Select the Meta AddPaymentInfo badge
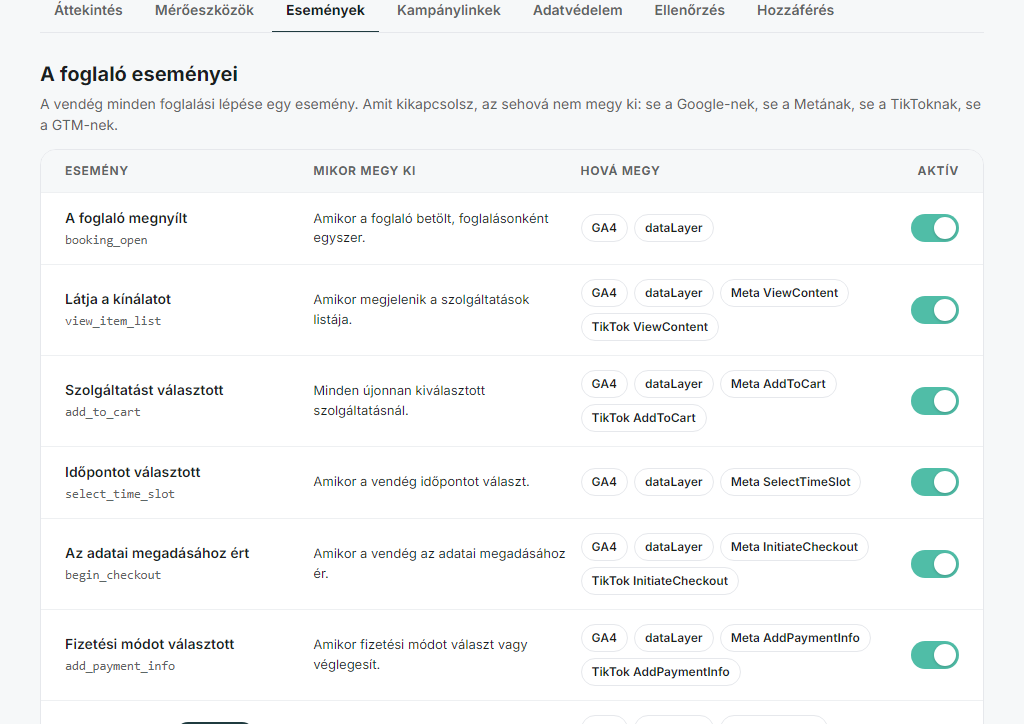This screenshot has width=1024, height=724. pyautogui.click(x=795, y=638)
